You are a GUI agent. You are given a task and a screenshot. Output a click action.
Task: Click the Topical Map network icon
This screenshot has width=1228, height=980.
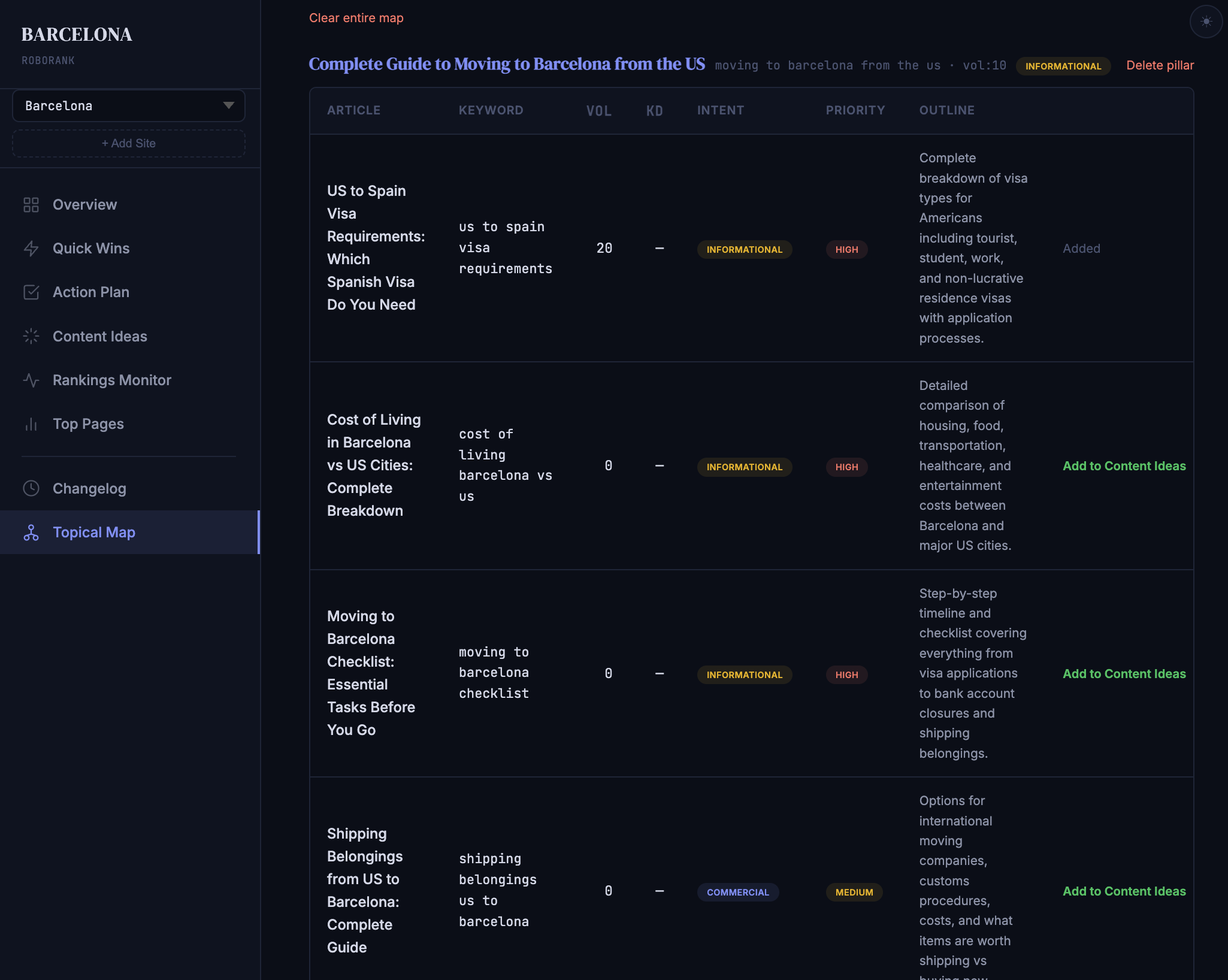tap(31, 533)
